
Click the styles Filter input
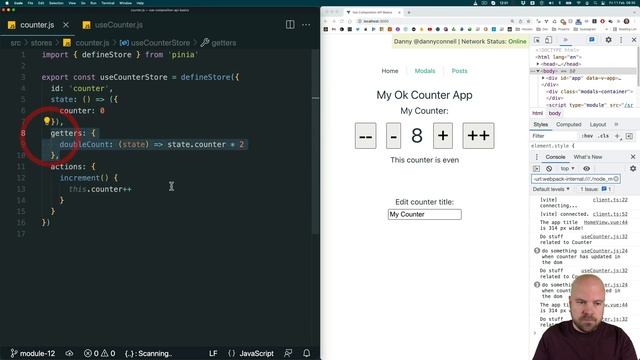pyautogui.click(x=555, y=136)
